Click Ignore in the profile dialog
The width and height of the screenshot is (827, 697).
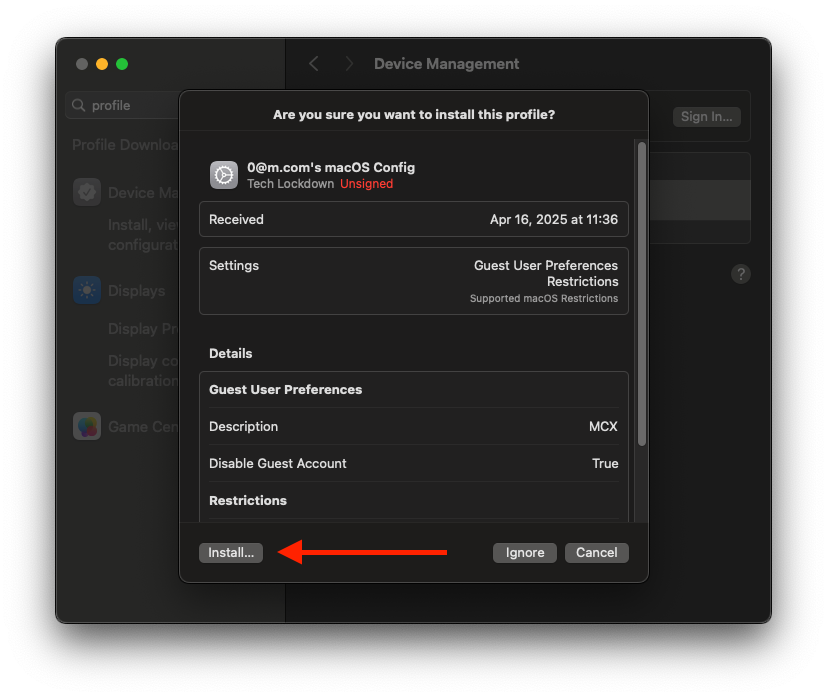525,553
